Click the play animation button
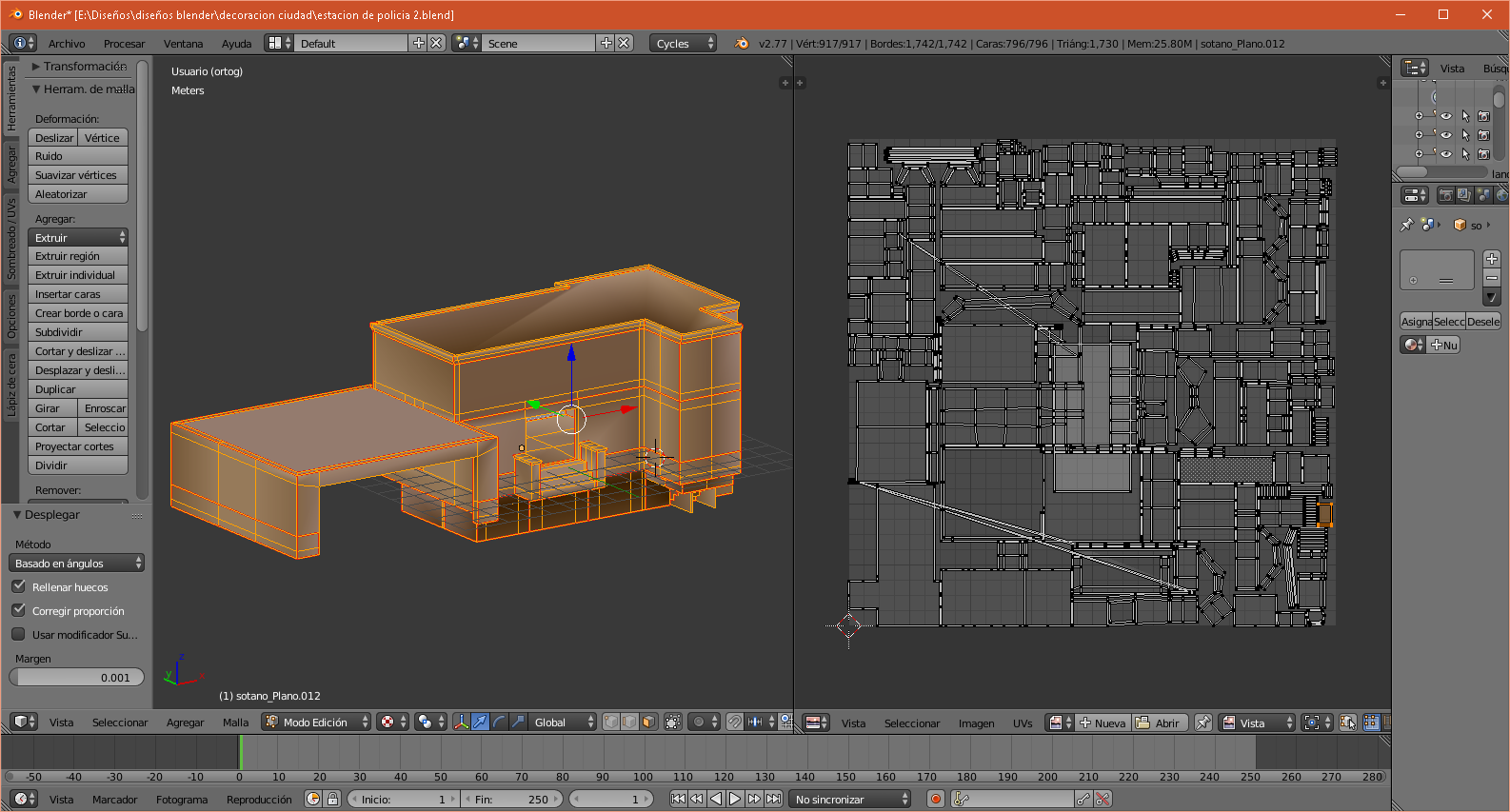 pyautogui.click(x=735, y=800)
